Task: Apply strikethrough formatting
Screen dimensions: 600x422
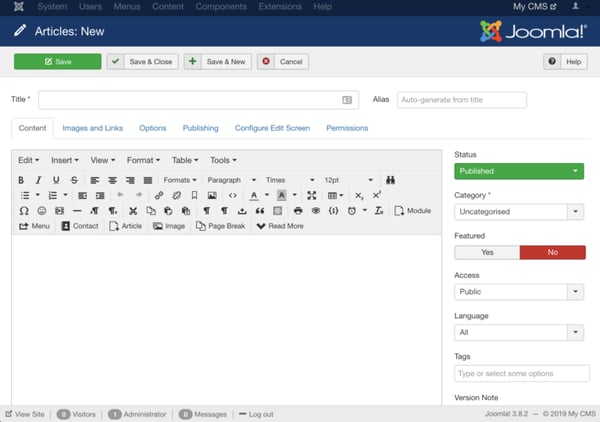Action: tap(74, 180)
